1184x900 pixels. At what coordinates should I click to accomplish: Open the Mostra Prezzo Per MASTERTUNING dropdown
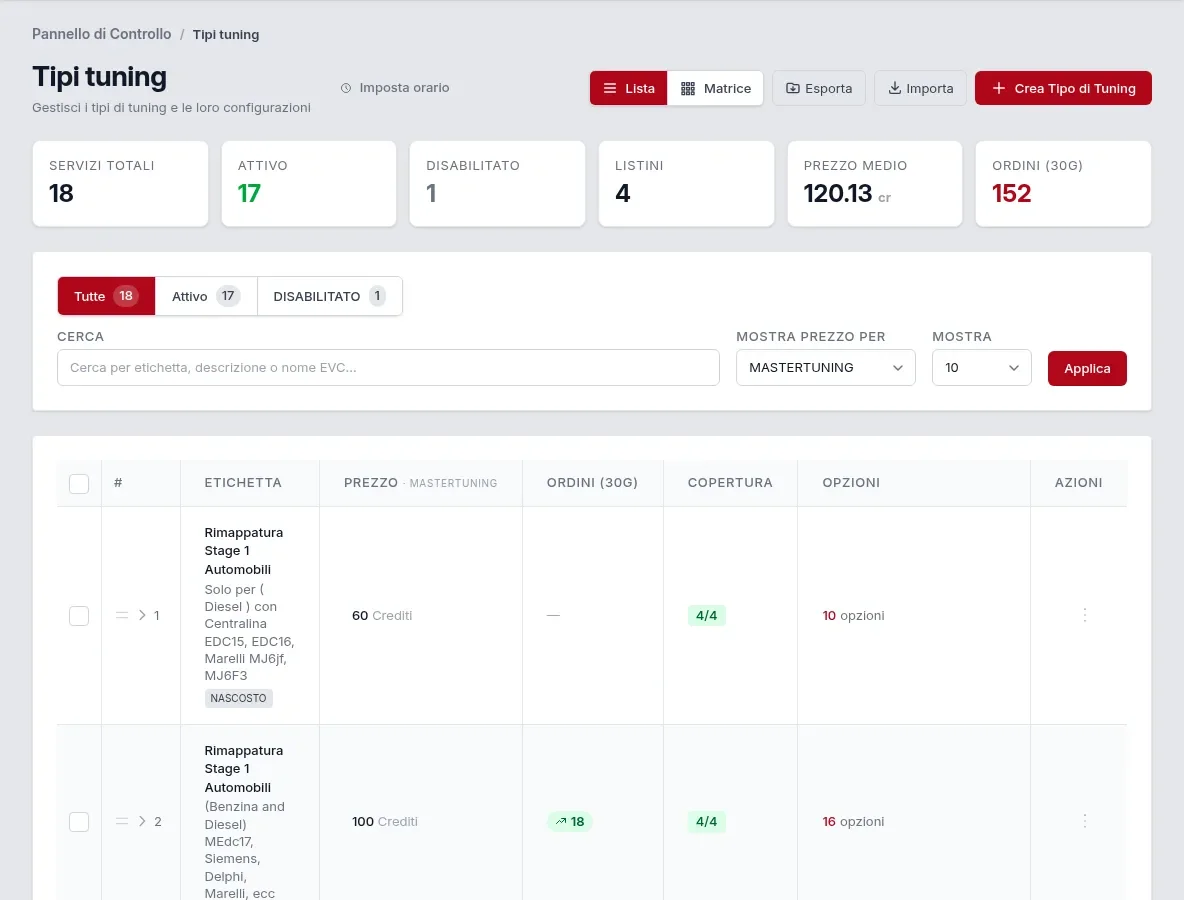click(x=825, y=368)
